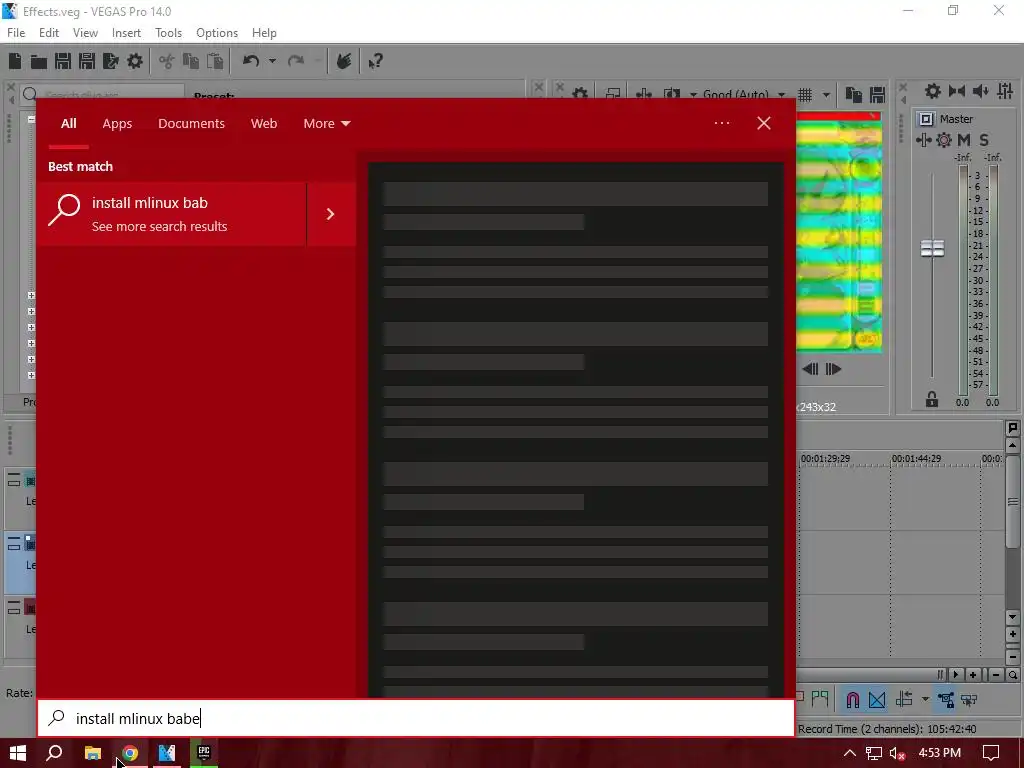Open search options ellipsis menu

(722, 123)
